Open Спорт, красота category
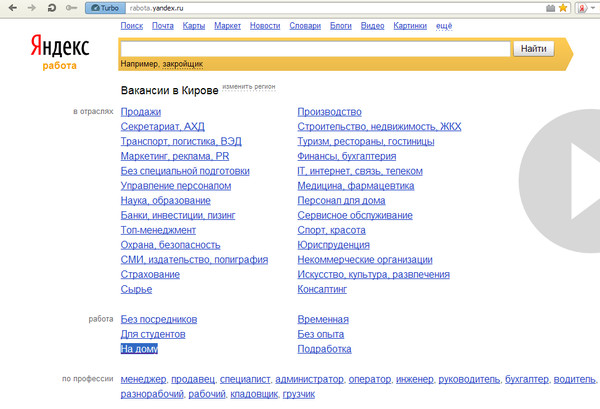Image resolution: width=600 pixels, height=409 pixels. [x=331, y=230]
